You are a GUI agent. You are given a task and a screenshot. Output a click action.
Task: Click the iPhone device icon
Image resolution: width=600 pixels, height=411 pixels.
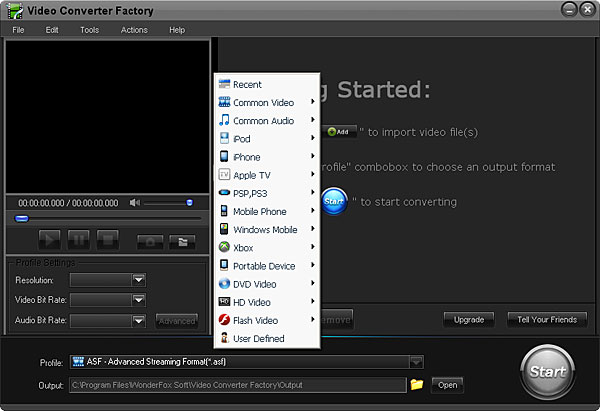[x=224, y=157]
